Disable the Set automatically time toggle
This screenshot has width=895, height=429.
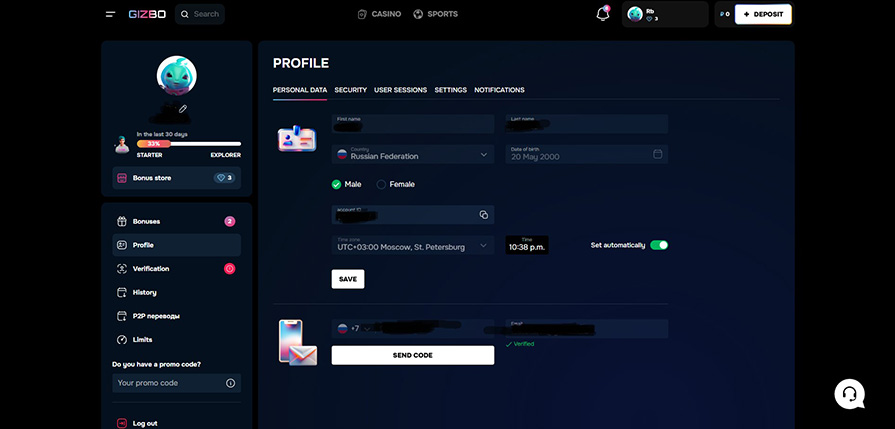(x=658, y=245)
